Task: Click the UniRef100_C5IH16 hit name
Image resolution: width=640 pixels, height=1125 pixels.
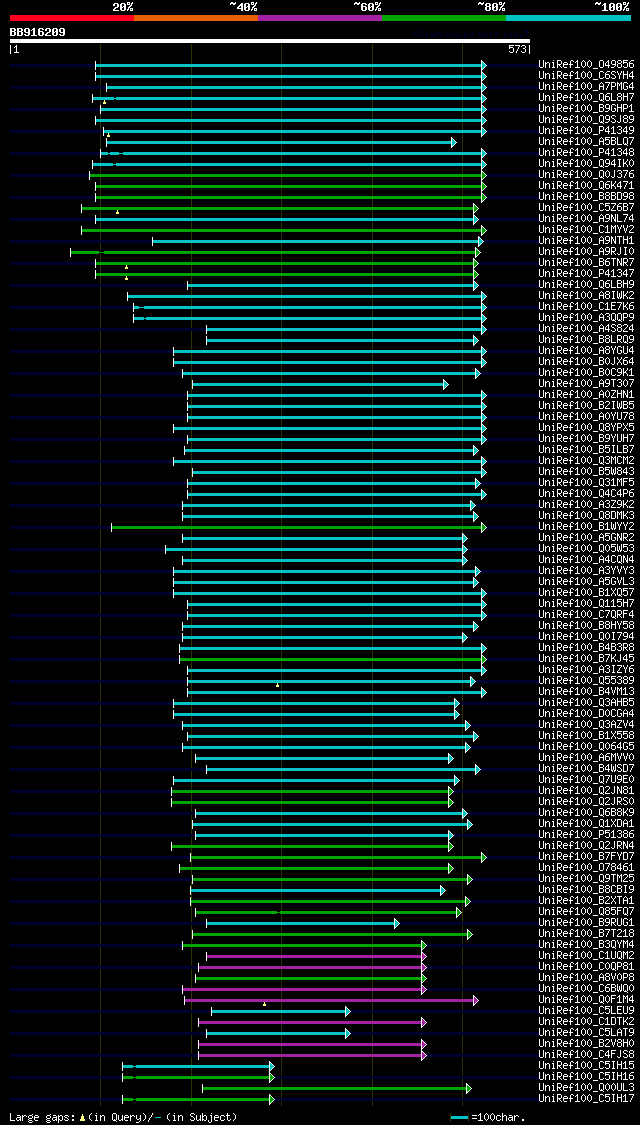Action: (x=586, y=1078)
